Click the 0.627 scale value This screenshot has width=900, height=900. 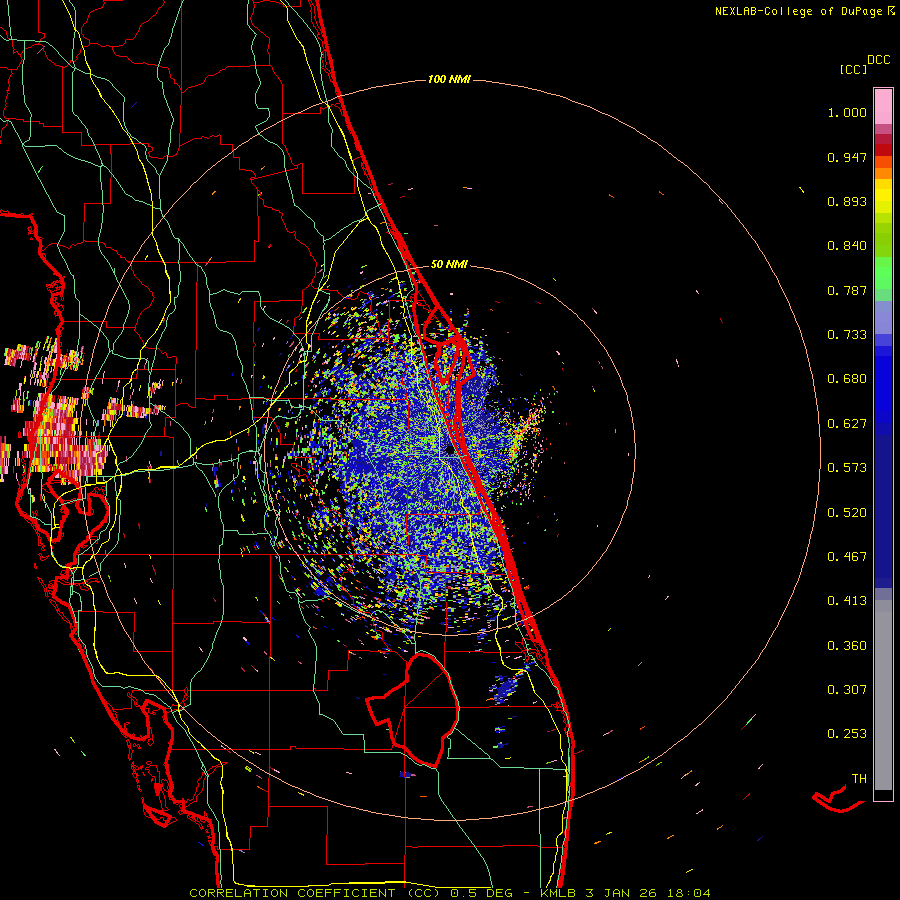[847, 424]
